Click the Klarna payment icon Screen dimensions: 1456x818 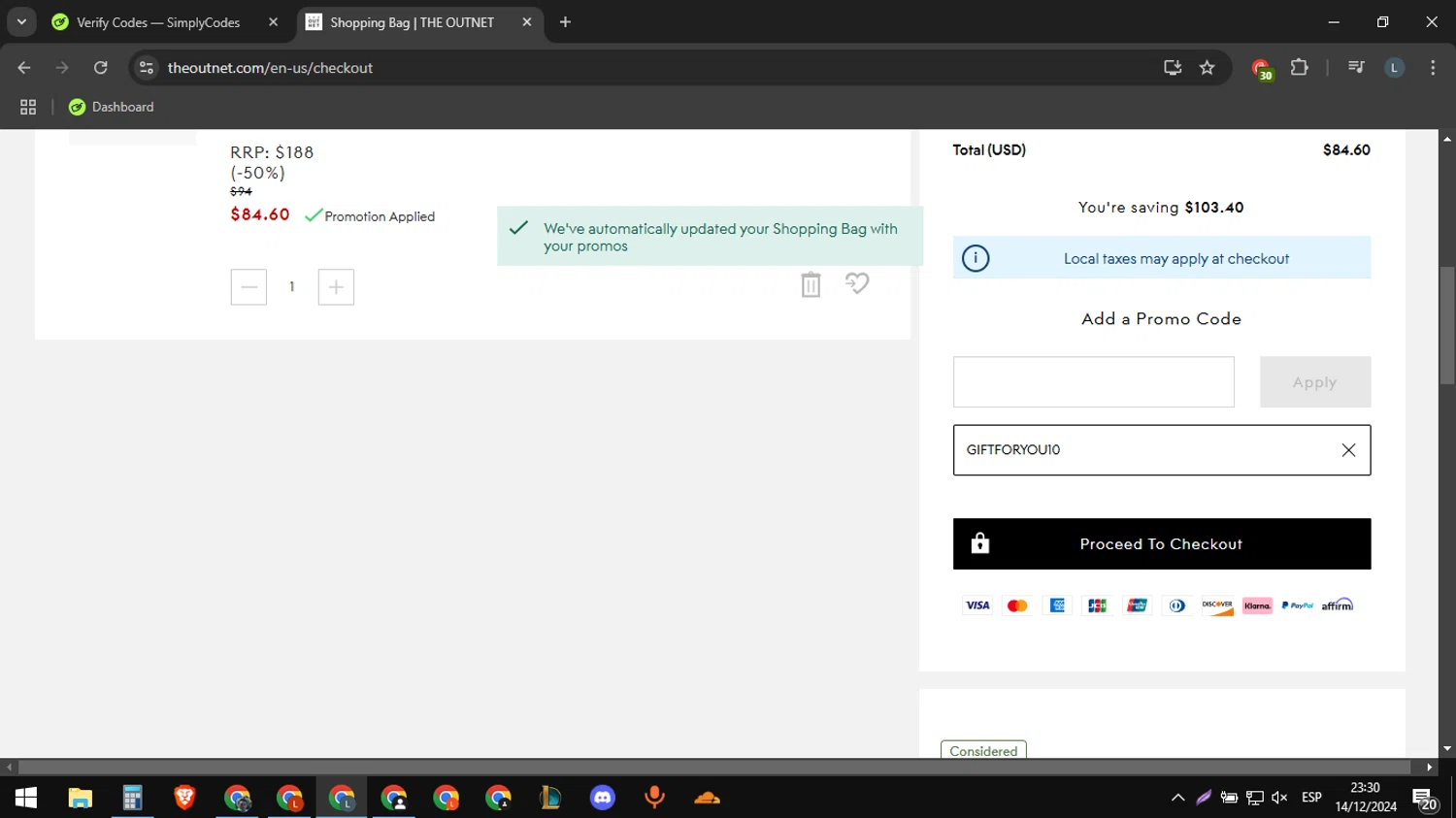[x=1257, y=605]
